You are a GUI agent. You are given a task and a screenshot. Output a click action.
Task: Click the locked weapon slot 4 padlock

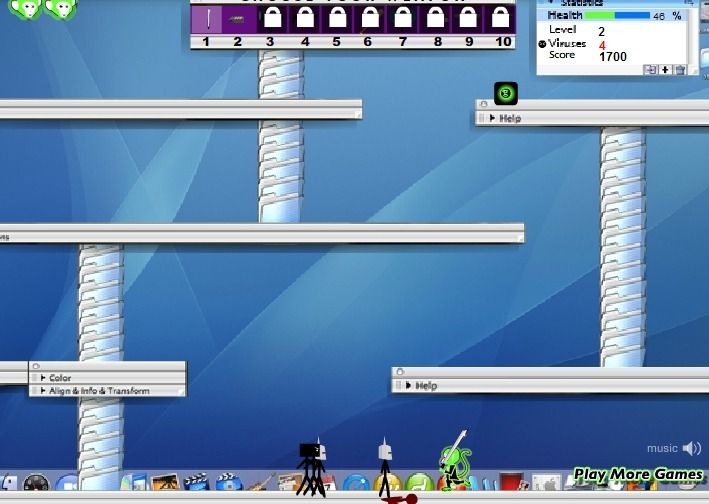(x=305, y=18)
